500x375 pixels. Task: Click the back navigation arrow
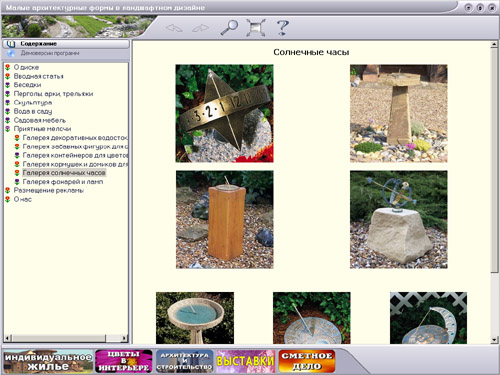(174, 28)
